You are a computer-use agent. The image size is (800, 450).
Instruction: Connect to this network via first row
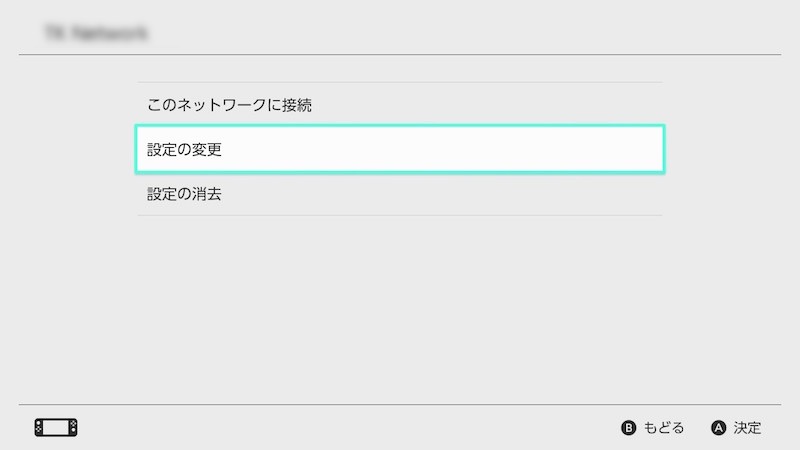tap(400, 104)
